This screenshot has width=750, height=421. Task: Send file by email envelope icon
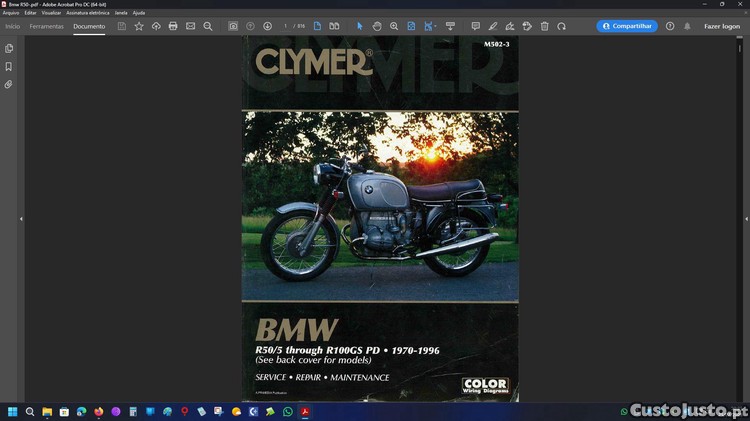pos(190,26)
